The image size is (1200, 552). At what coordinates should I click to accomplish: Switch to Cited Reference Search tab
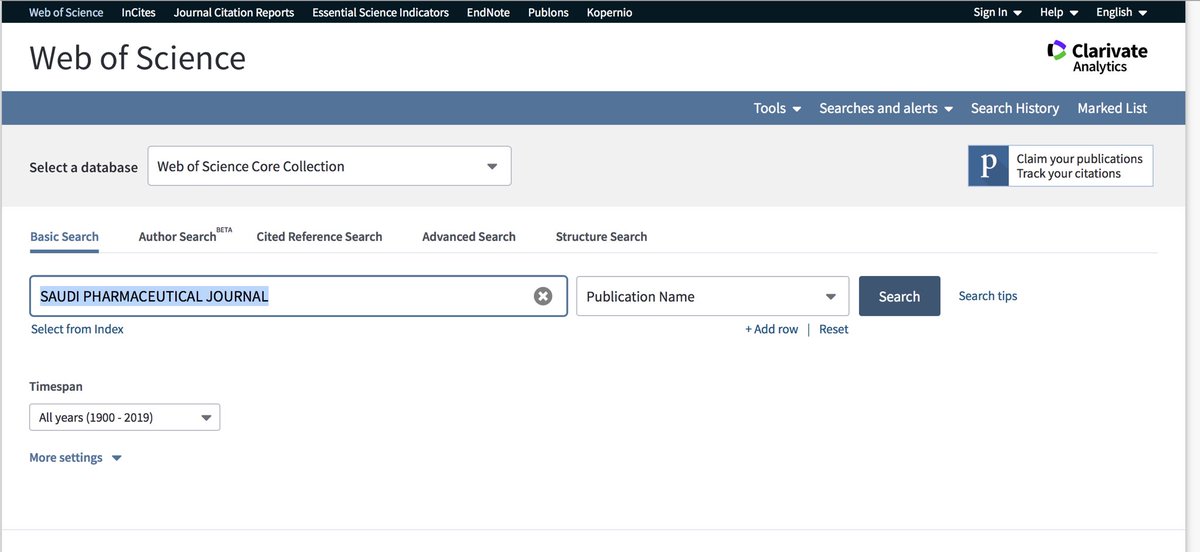pyautogui.click(x=319, y=237)
